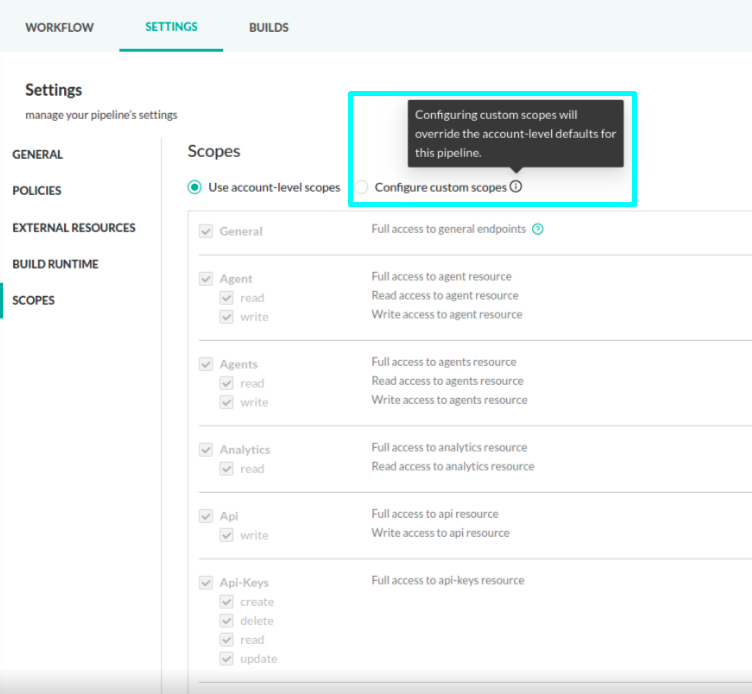Open the Settings tab
The image size is (752, 694).
coord(171,27)
